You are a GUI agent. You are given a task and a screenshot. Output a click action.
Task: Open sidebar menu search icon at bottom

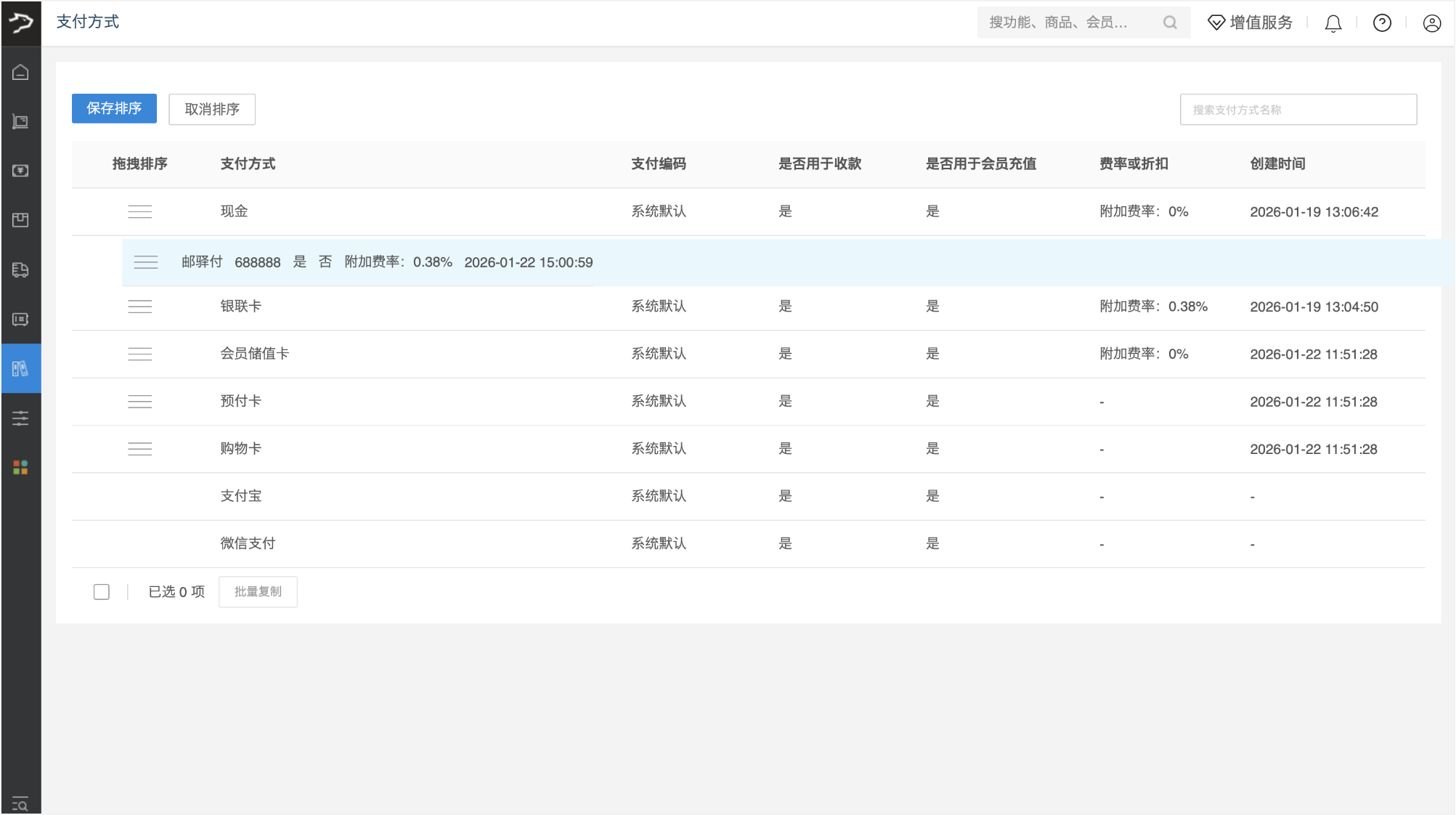tap(20, 803)
